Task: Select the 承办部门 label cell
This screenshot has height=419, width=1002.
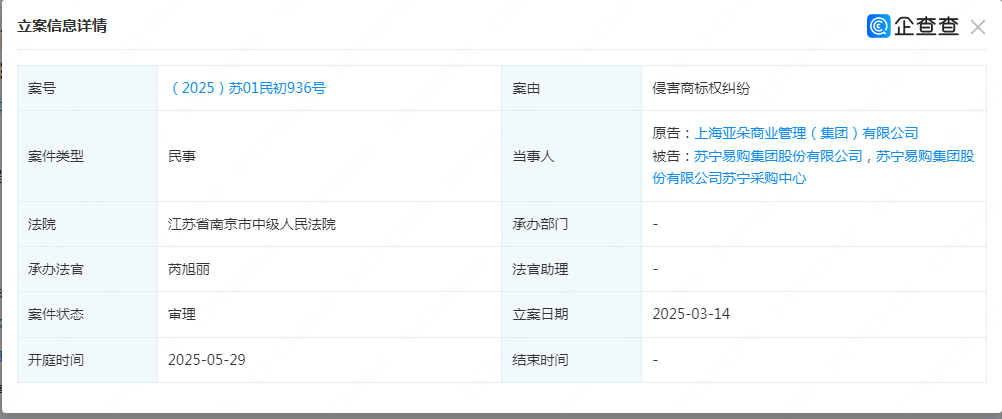Action: coord(571,224)
